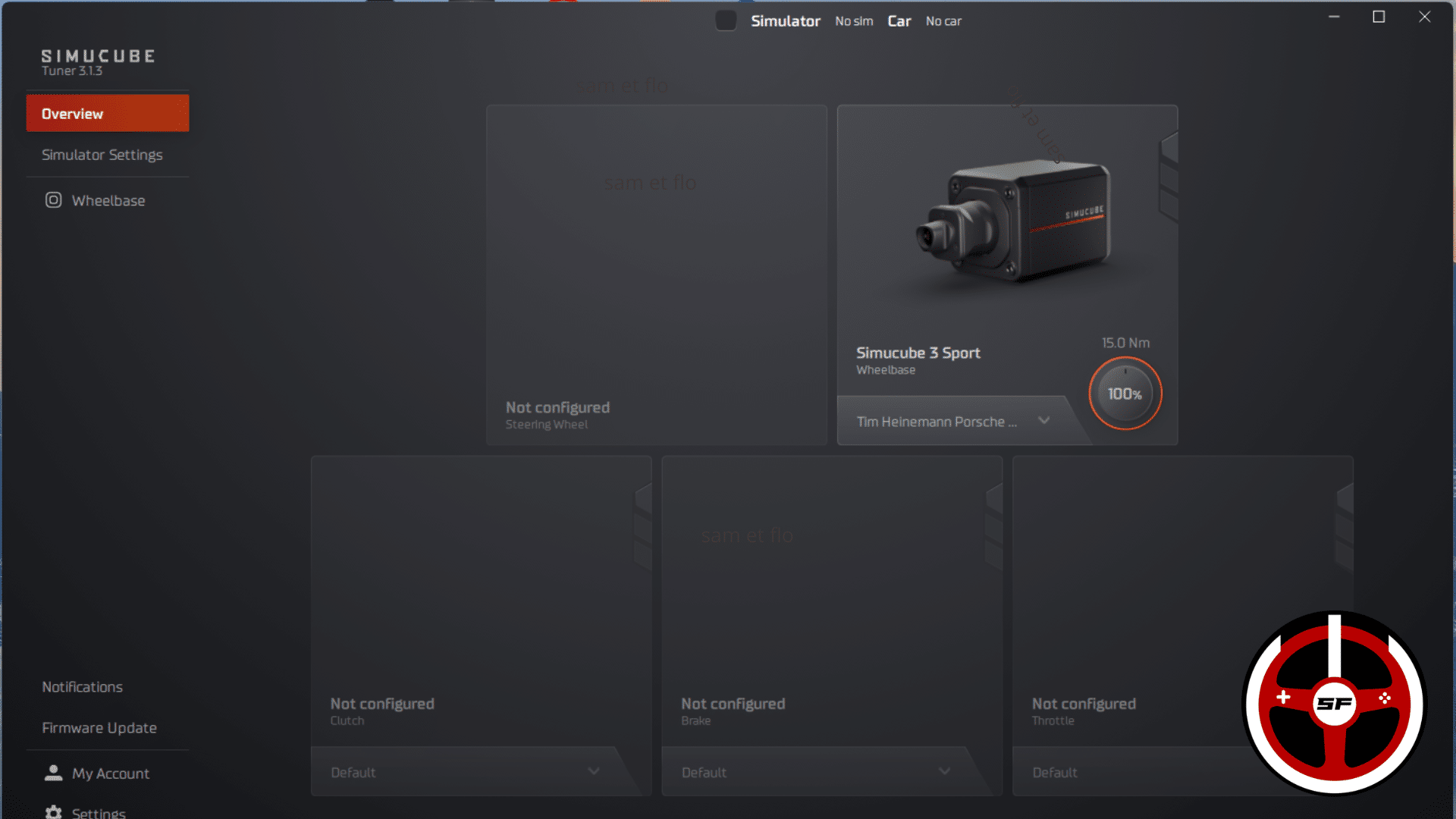Click the Simucube 3 Sport title
The image size is (1456, 819).
918,353
